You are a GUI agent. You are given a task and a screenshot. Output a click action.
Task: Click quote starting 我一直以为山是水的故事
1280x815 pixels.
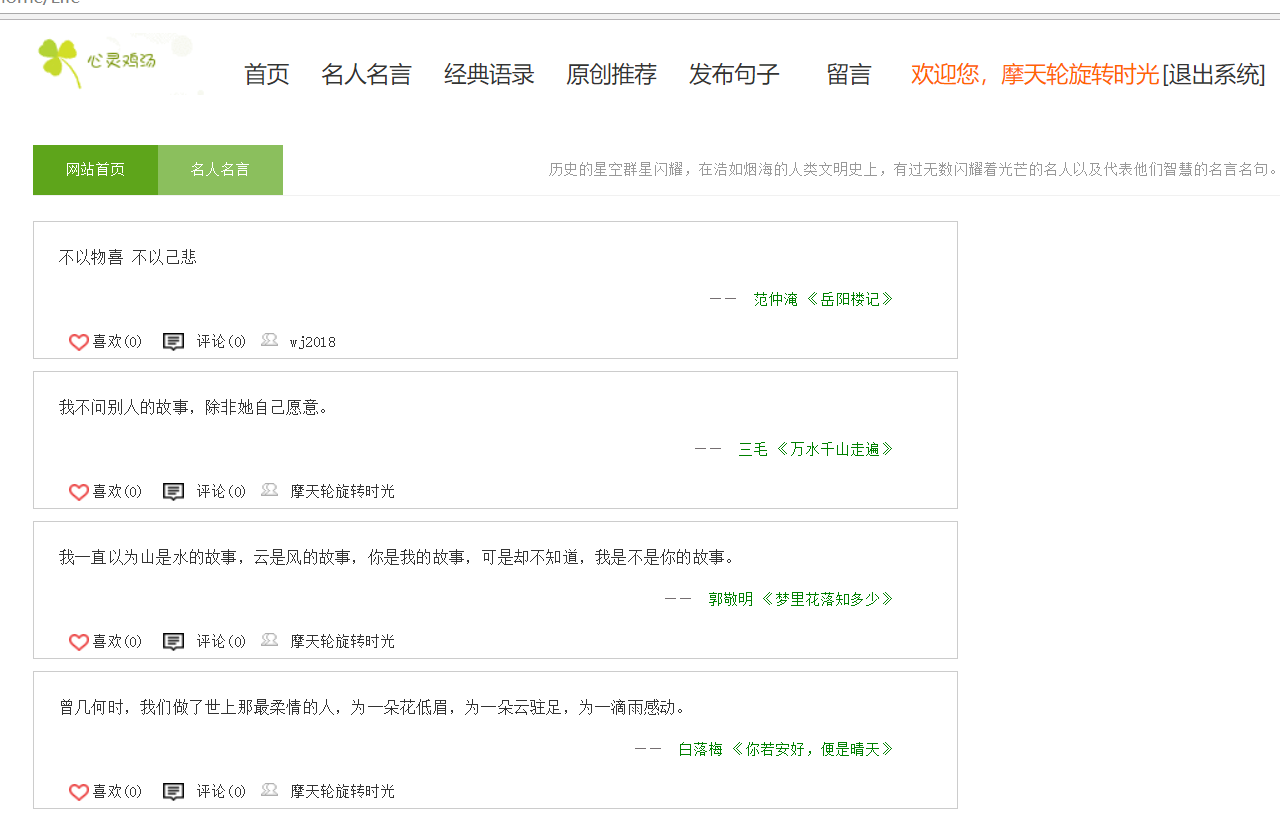click(399, 557)
